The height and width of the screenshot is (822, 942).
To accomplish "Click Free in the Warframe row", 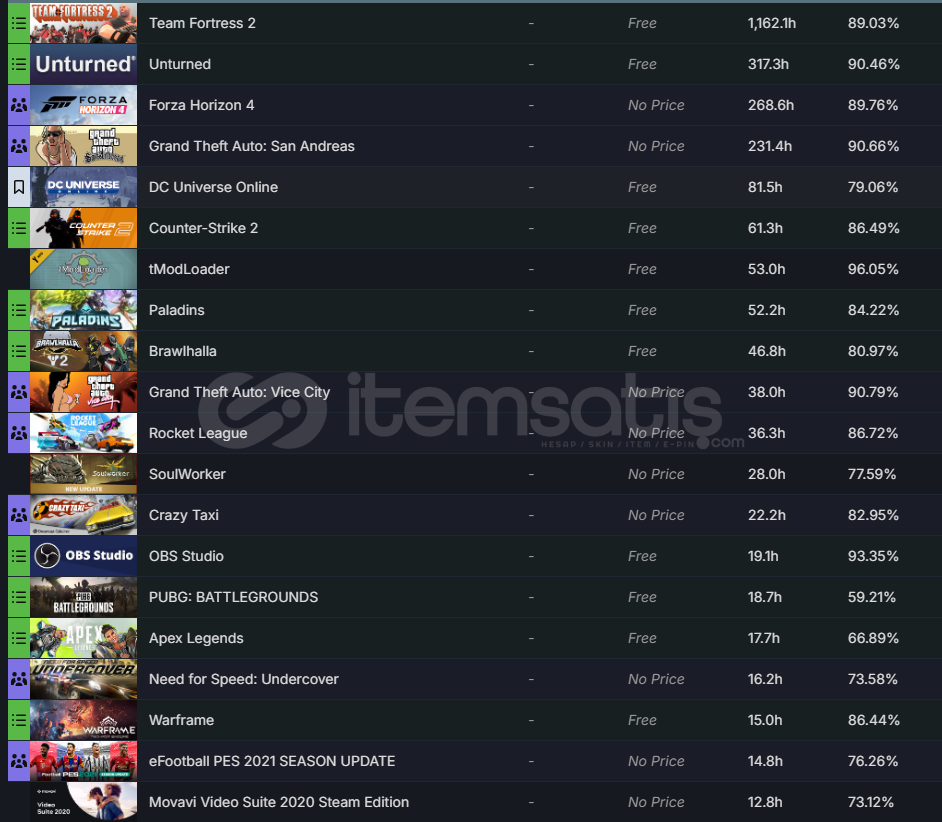I will point(642,720).
